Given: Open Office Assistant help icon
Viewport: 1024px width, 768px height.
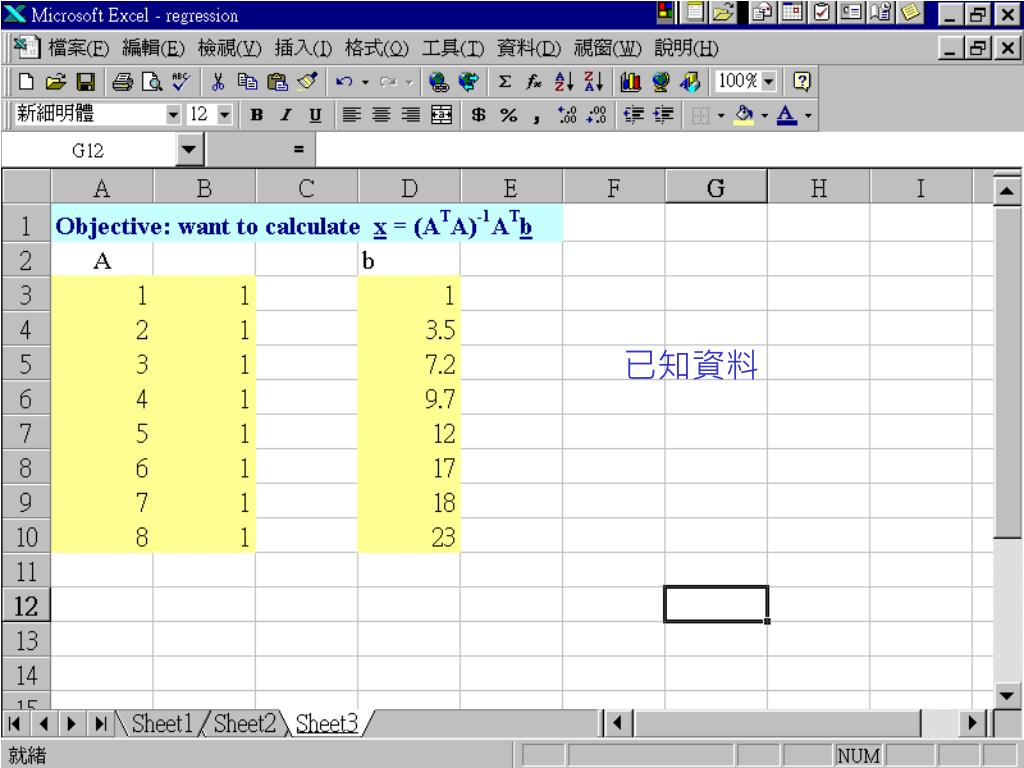Looking at the screenshot, I should [802, 82].
